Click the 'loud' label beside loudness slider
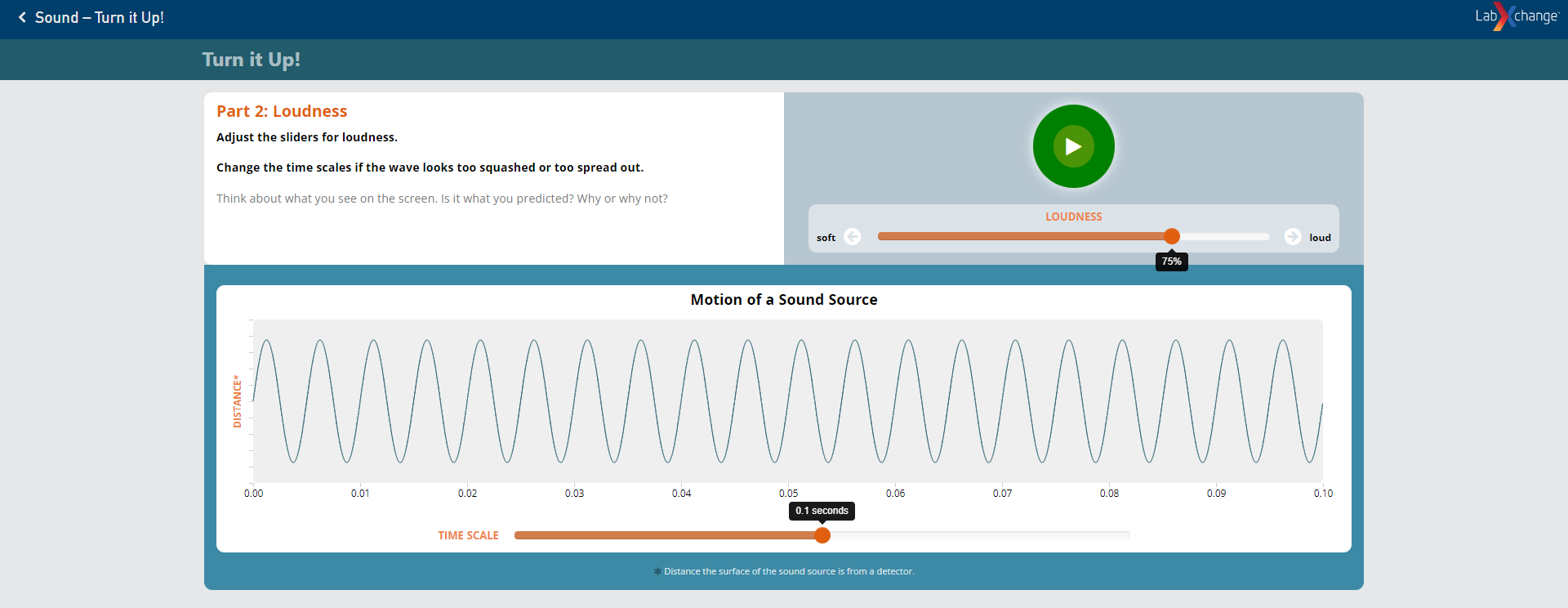 (1320, 238)
